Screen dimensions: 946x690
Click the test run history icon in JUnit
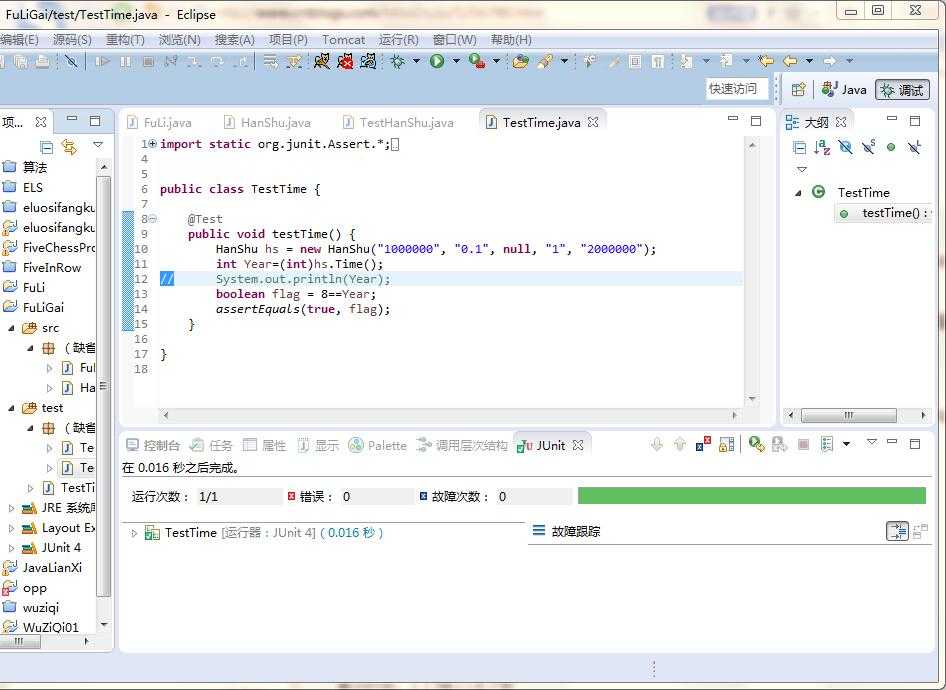point(827,445)
